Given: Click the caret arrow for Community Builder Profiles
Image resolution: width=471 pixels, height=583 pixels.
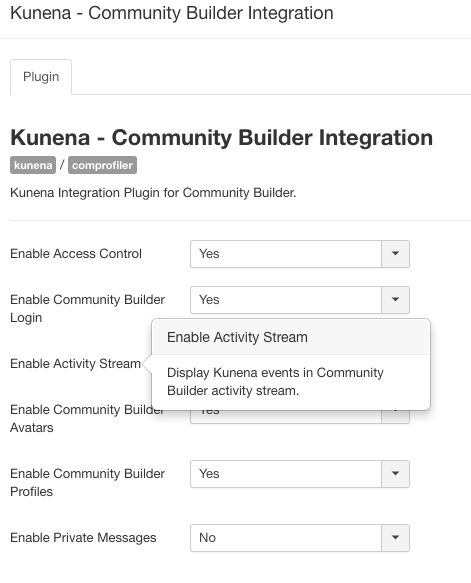Looking at the screenshot, I should tap(395, 474).
